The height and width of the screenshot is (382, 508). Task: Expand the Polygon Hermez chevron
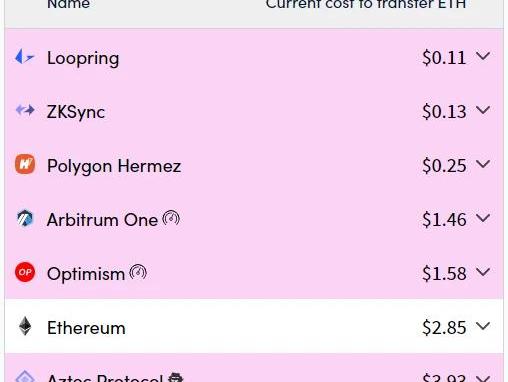pyautogui.click(x=483, y=164)
